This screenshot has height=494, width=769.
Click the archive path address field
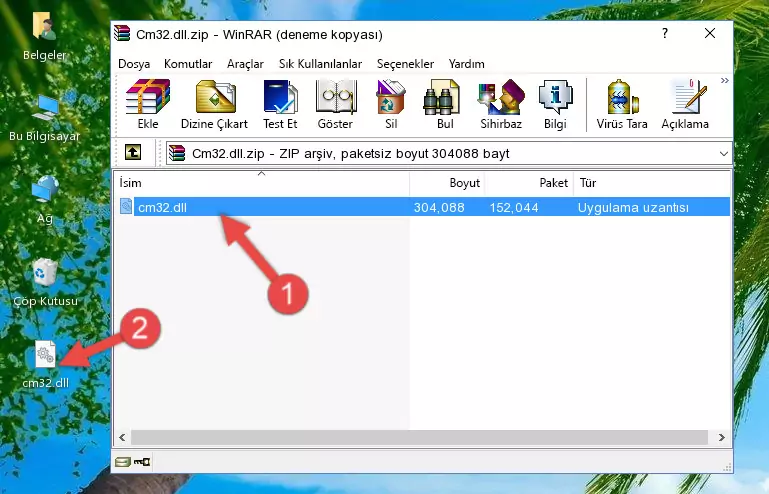tap(448, 154)
